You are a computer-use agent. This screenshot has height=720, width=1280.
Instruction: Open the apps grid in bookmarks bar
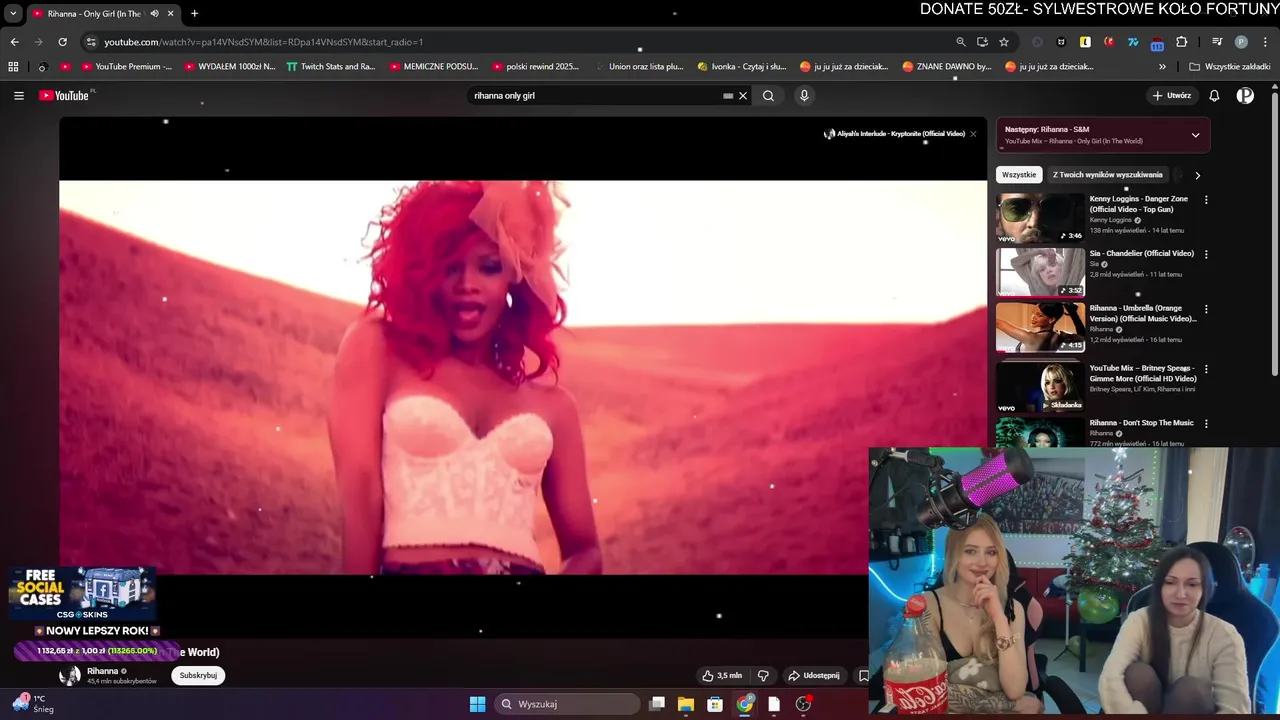[x=13, y=67]
